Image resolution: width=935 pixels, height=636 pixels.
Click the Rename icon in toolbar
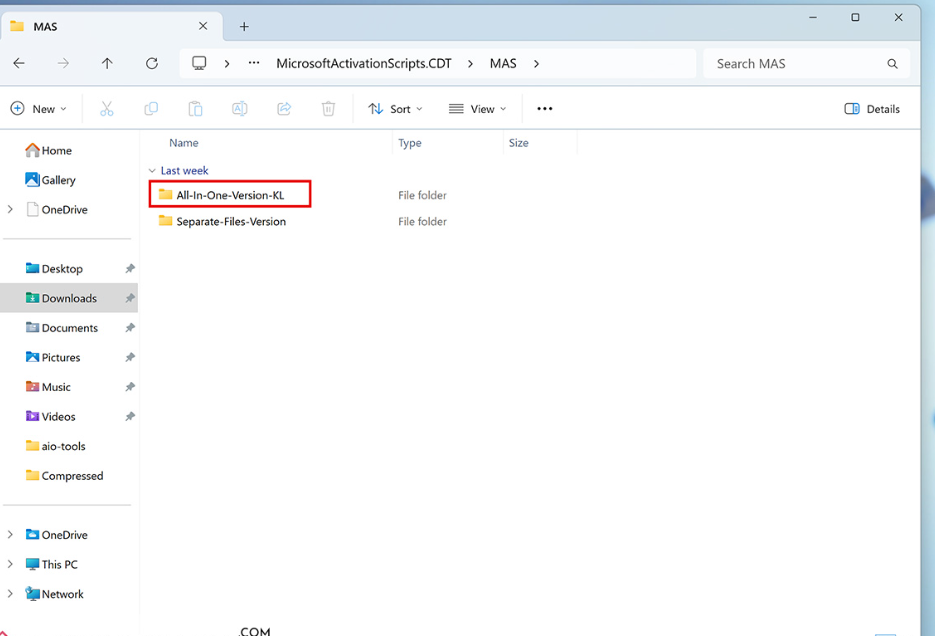pos(240,109)
